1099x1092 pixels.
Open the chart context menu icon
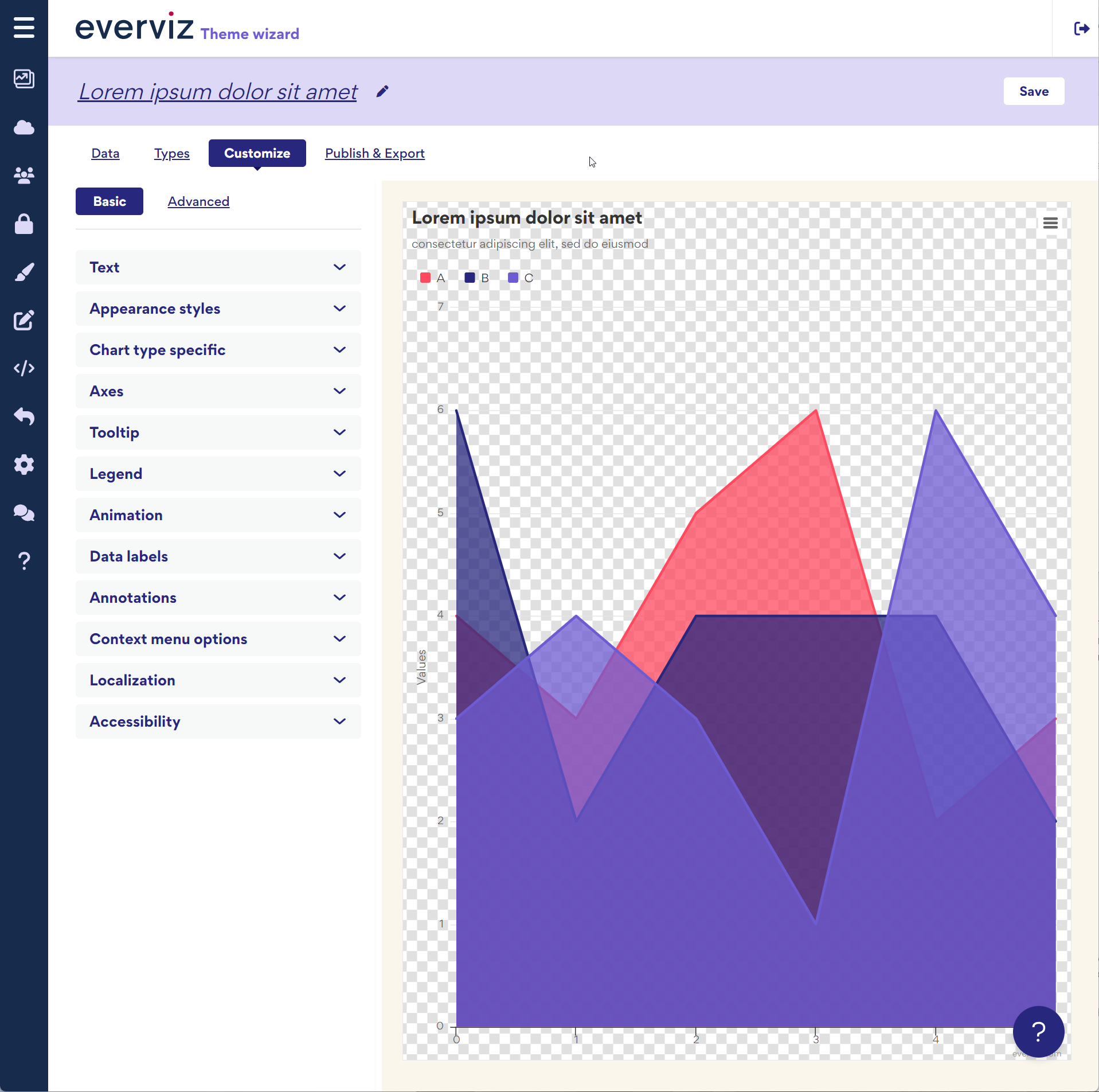pyautogui.click(x=1050, y=223)
